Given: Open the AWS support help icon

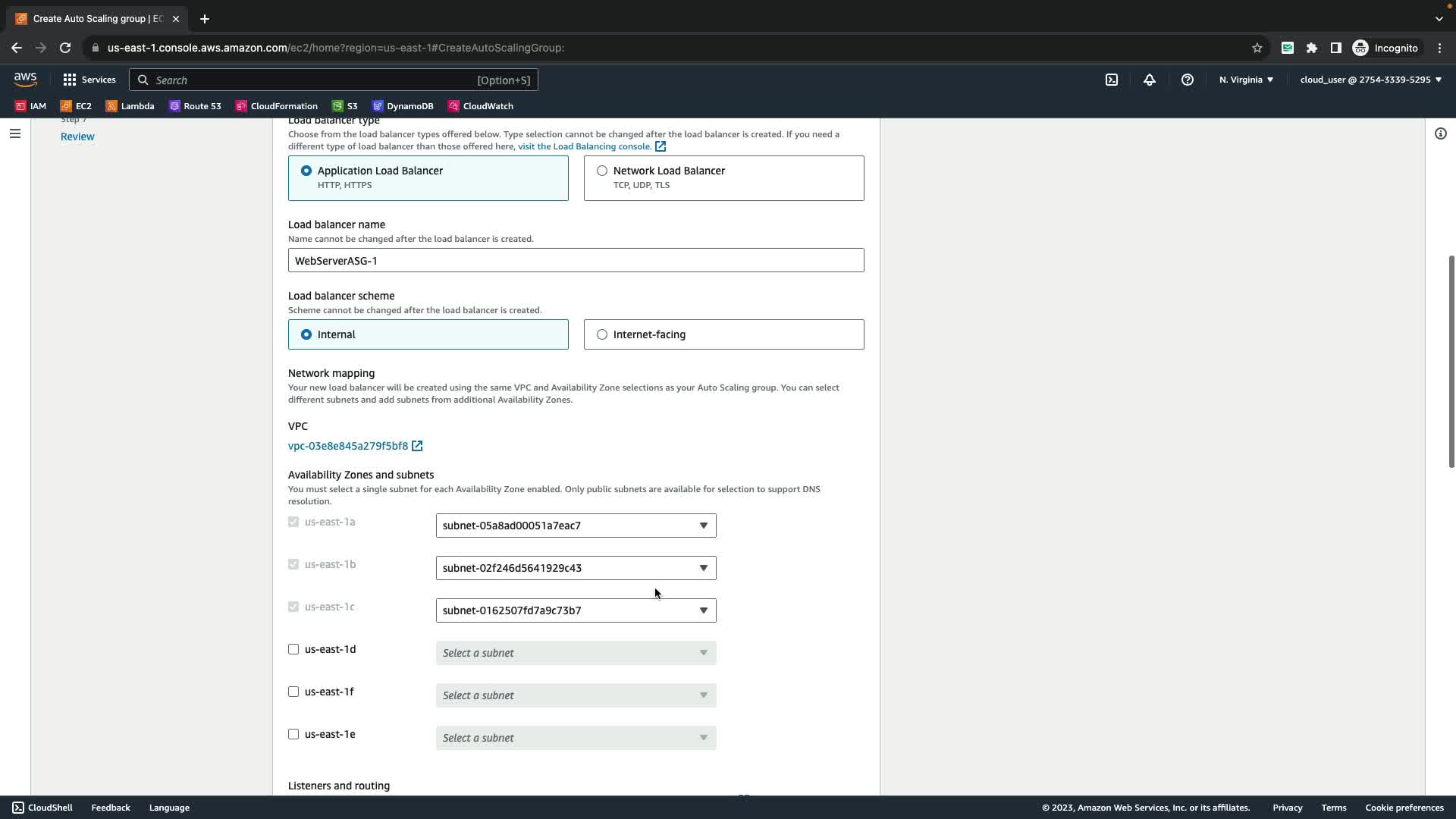Looking at the screenshot, I should coord(1187,80).
